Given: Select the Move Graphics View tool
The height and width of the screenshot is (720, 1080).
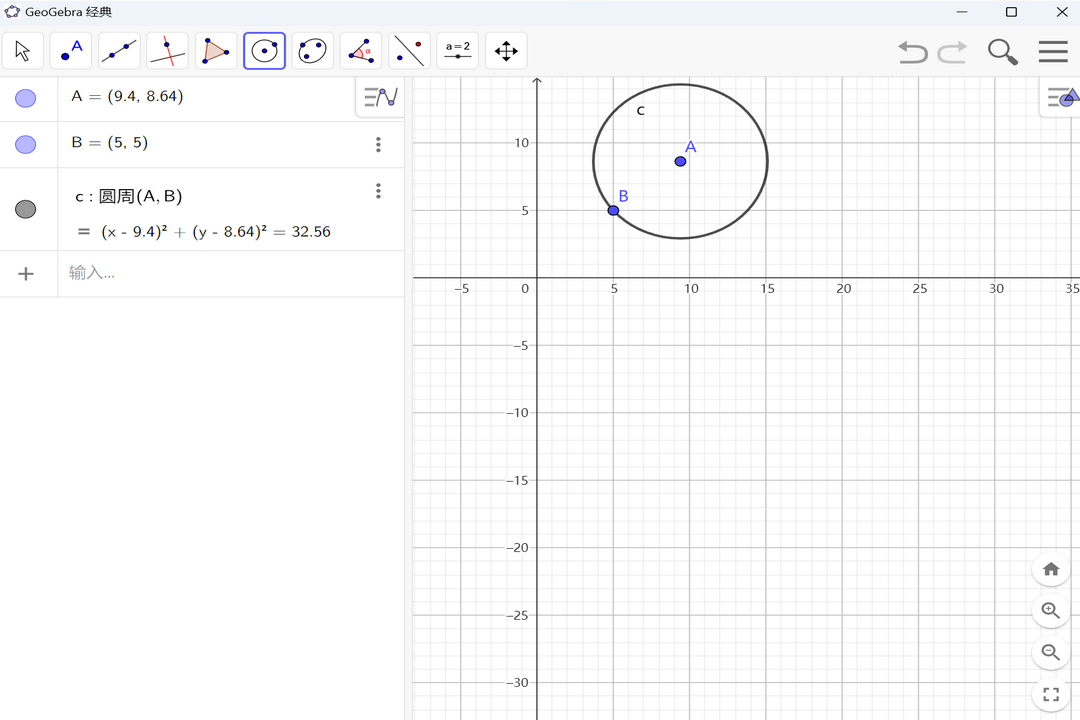Looking at the screenshot, I should 506,50.
